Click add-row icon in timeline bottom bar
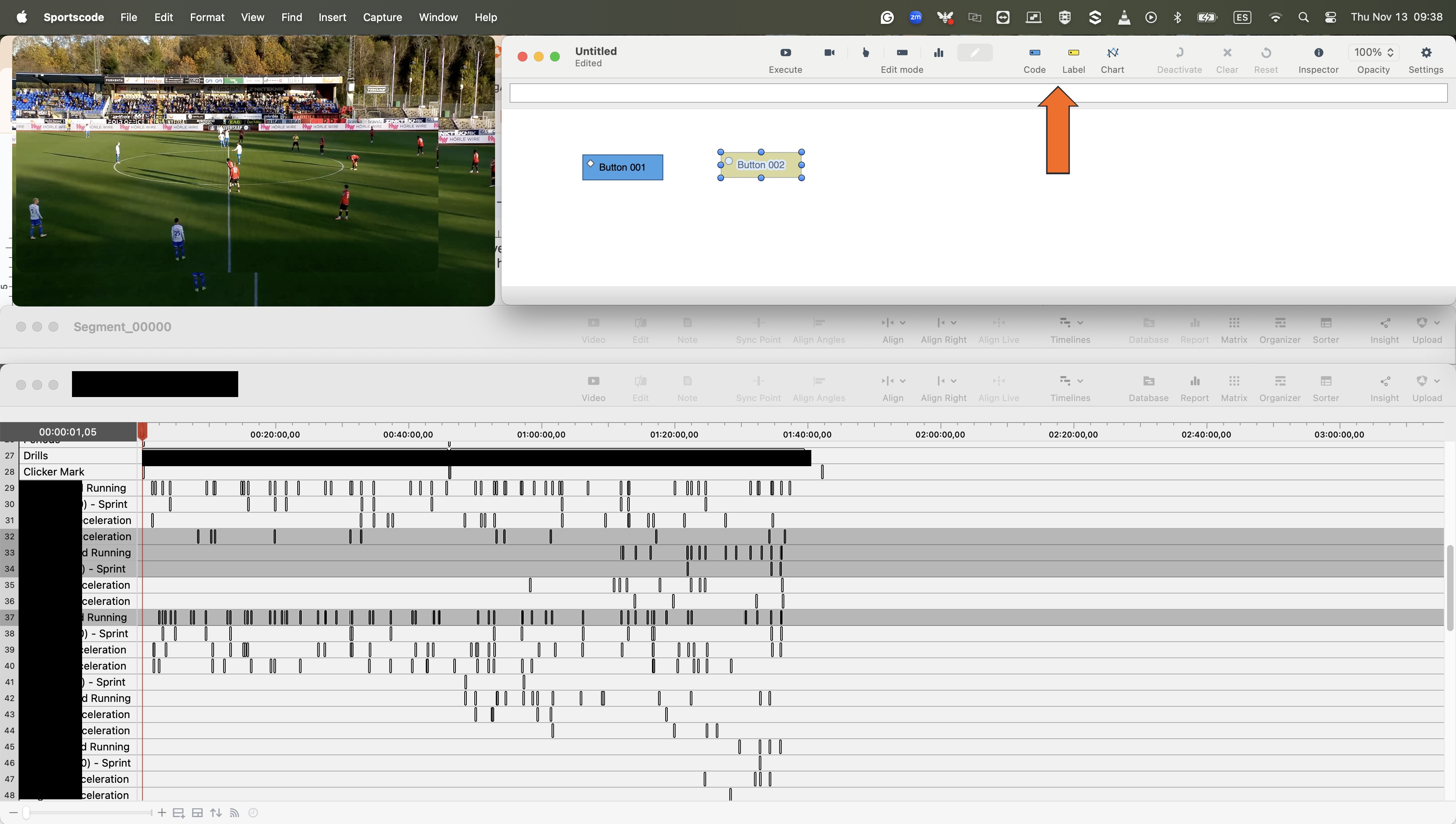The image size is (1456, 824). click(x=178, y=813)
